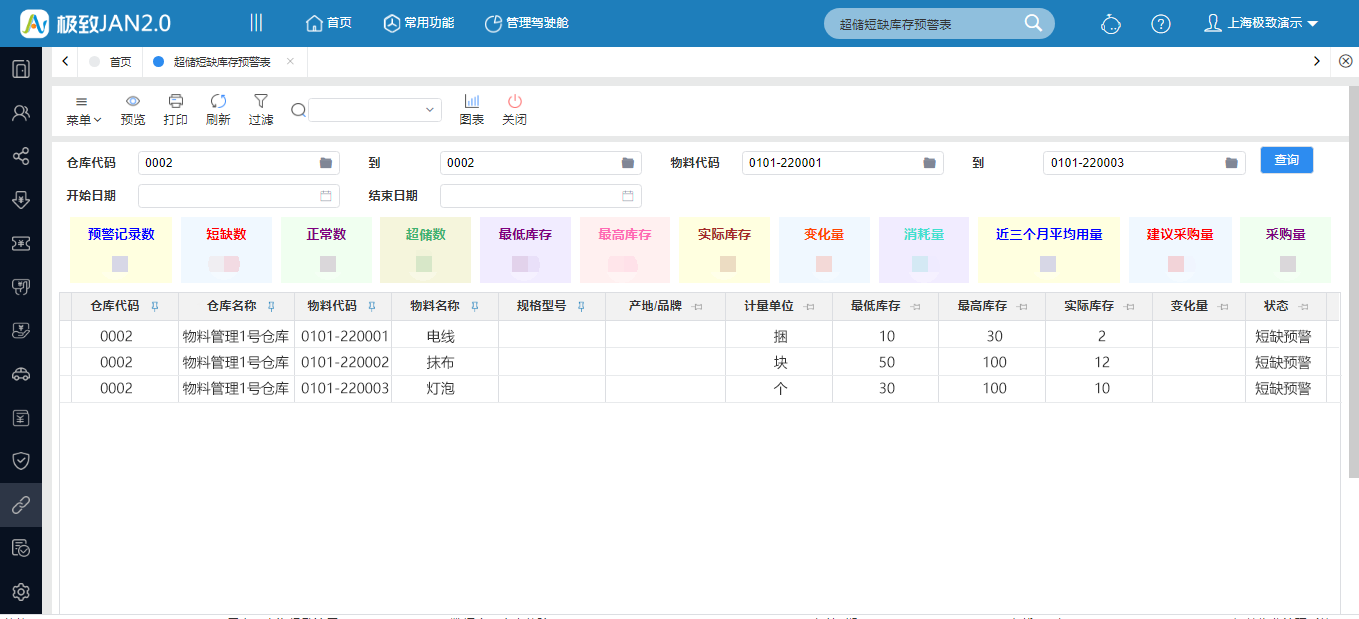Toggle pin on 物料名称 column header
This screenshot has width=1359, height=619.
[x=475, y=306]
